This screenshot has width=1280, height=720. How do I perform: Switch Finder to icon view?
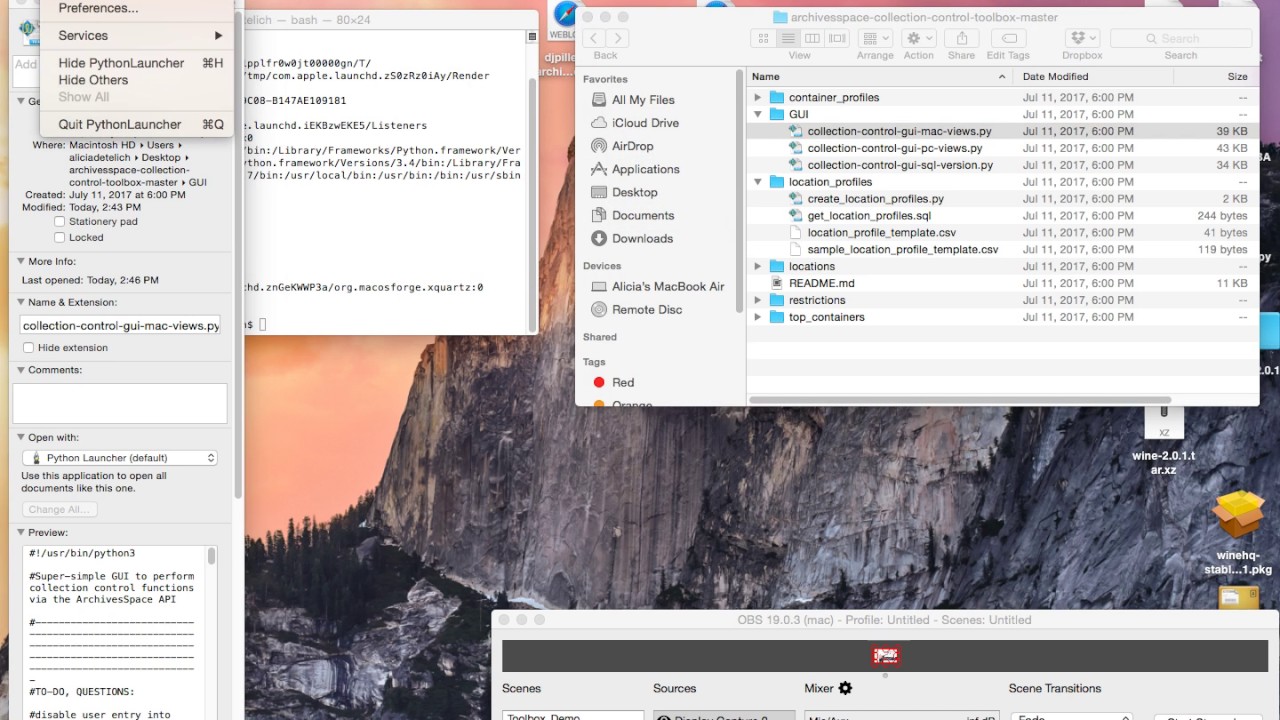click(x=763, y=38)
